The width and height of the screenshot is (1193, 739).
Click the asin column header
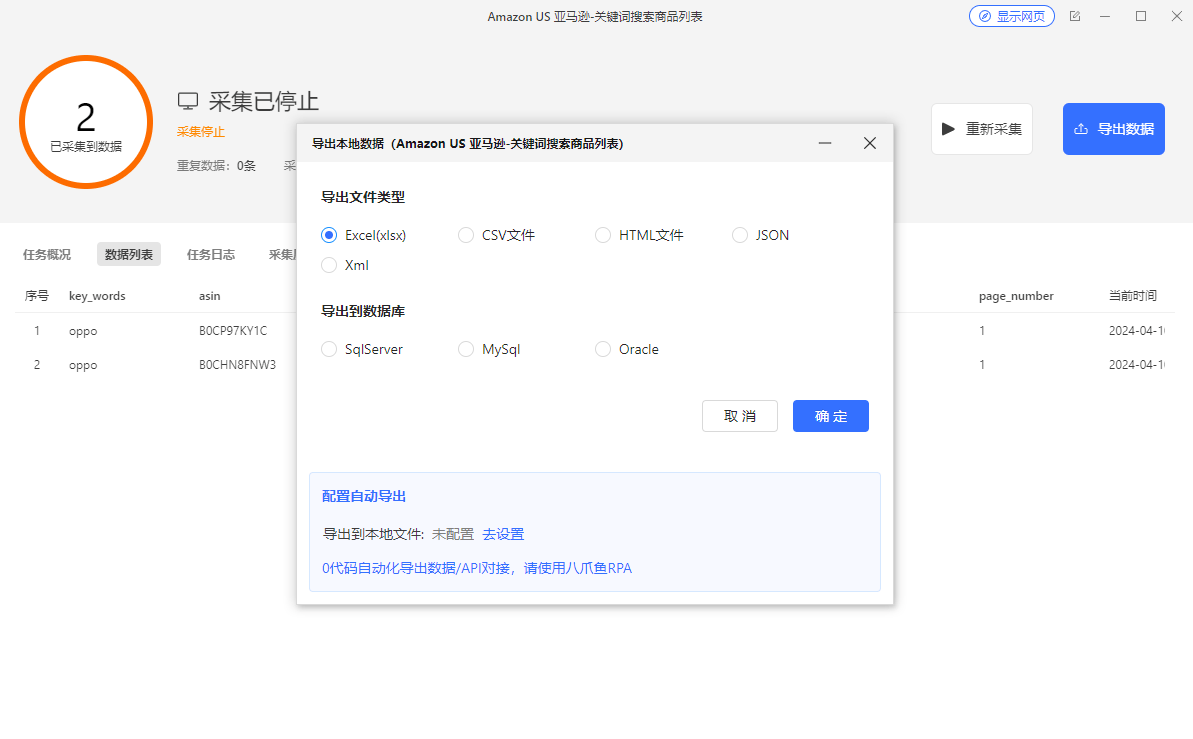tap(210, 296)
